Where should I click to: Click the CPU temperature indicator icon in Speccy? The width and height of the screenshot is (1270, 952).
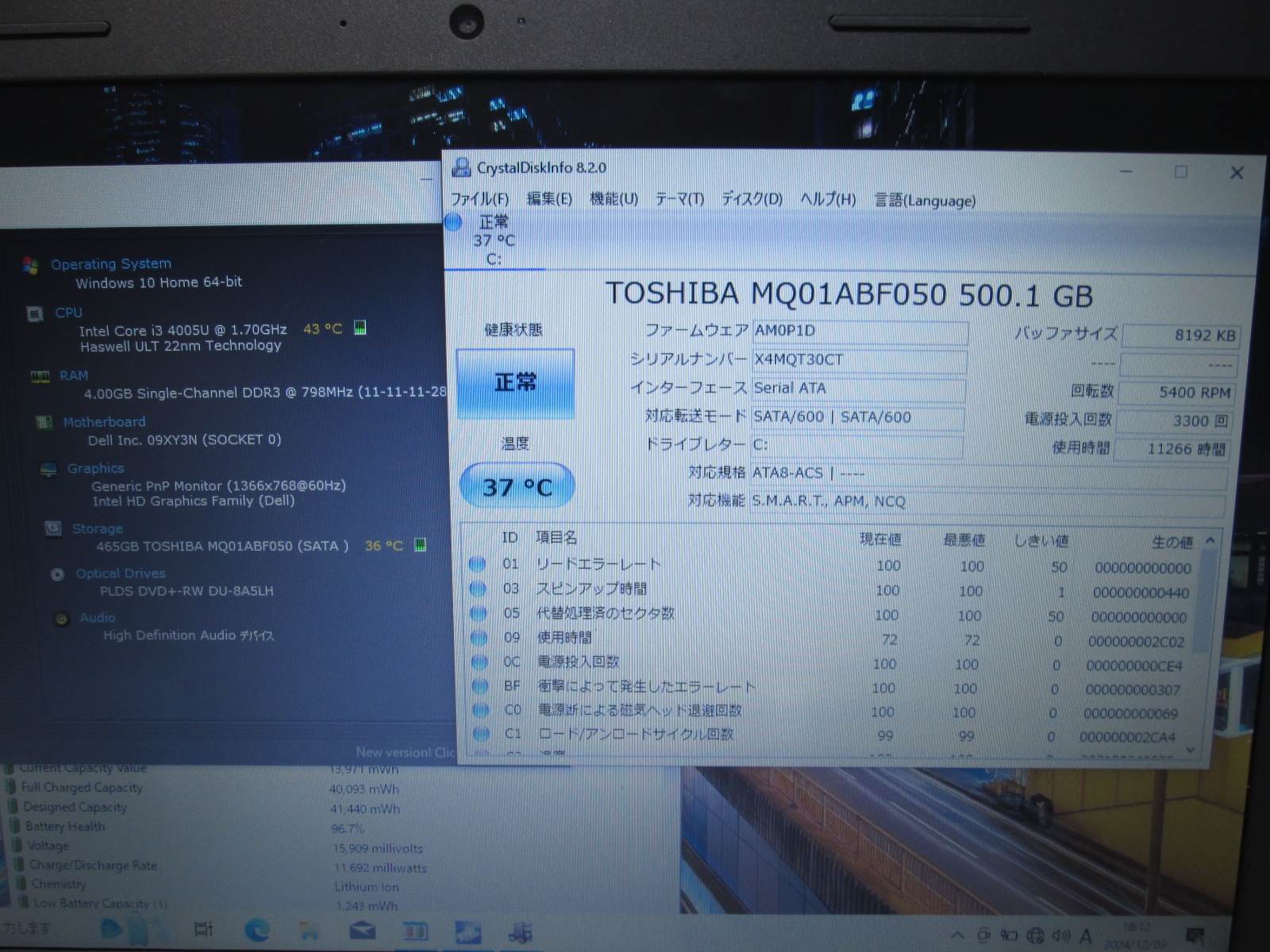tap(360, 328)
